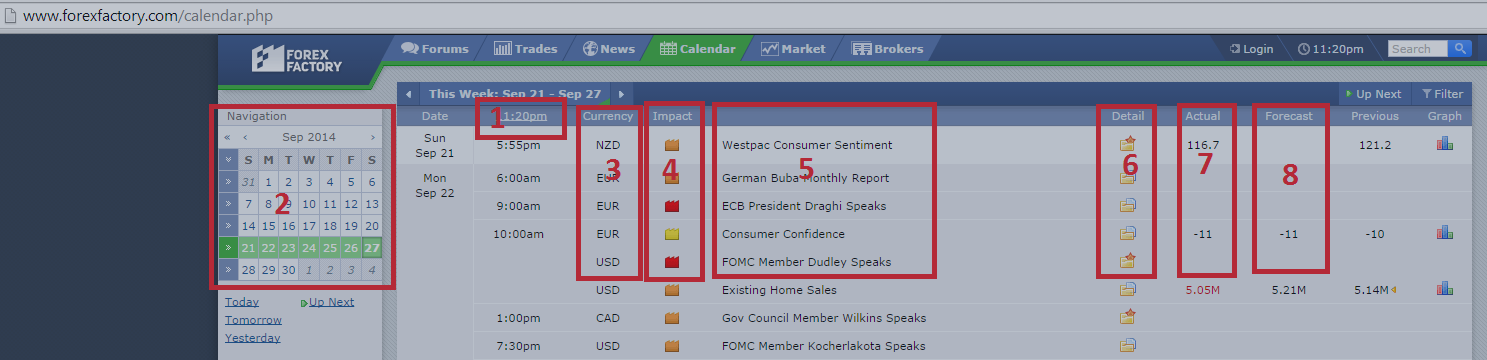This screenshot has height=360, width=1487.
Task: Open the Brokers tab
Action: [x=888, y=48]
